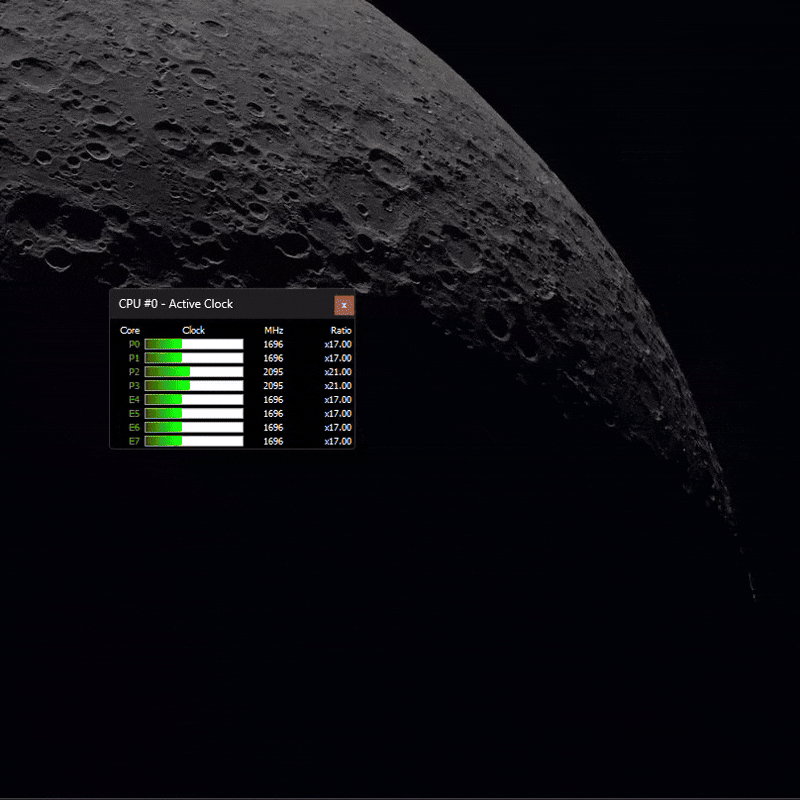Image resolution: width=800 pixels, height=800 pixels.
Task: Click the P0 clock bar
Action: (194, 344)
